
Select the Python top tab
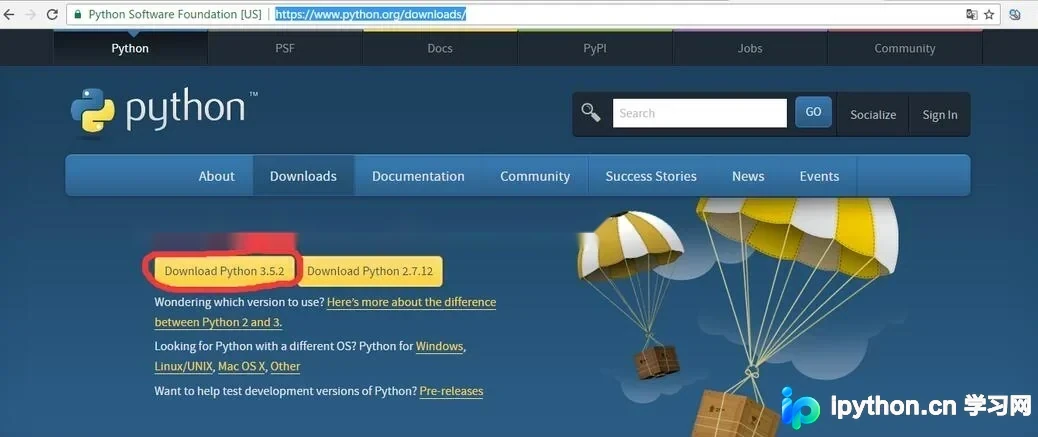130,48
